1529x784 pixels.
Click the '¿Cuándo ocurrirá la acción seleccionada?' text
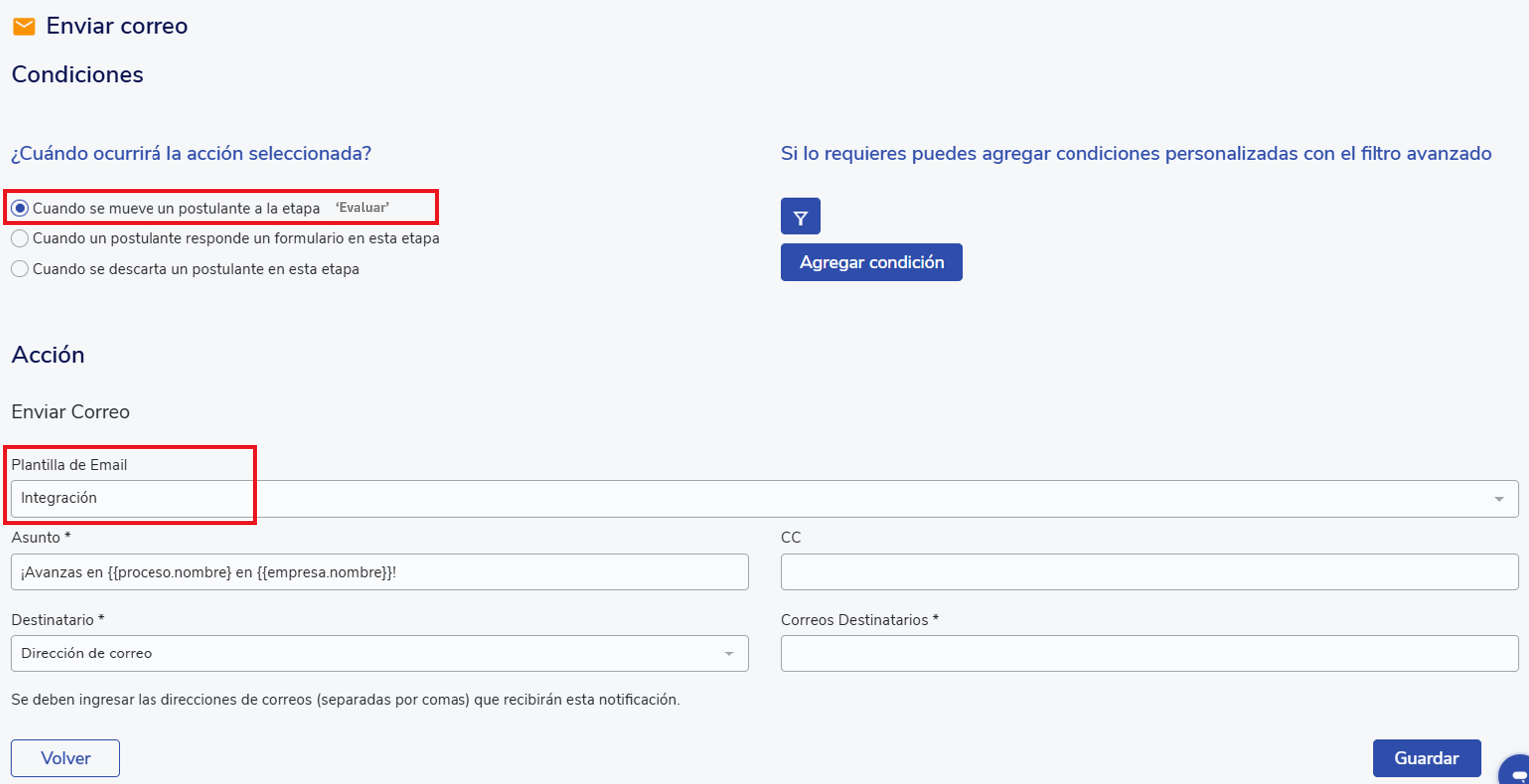[x=190, y=154]
